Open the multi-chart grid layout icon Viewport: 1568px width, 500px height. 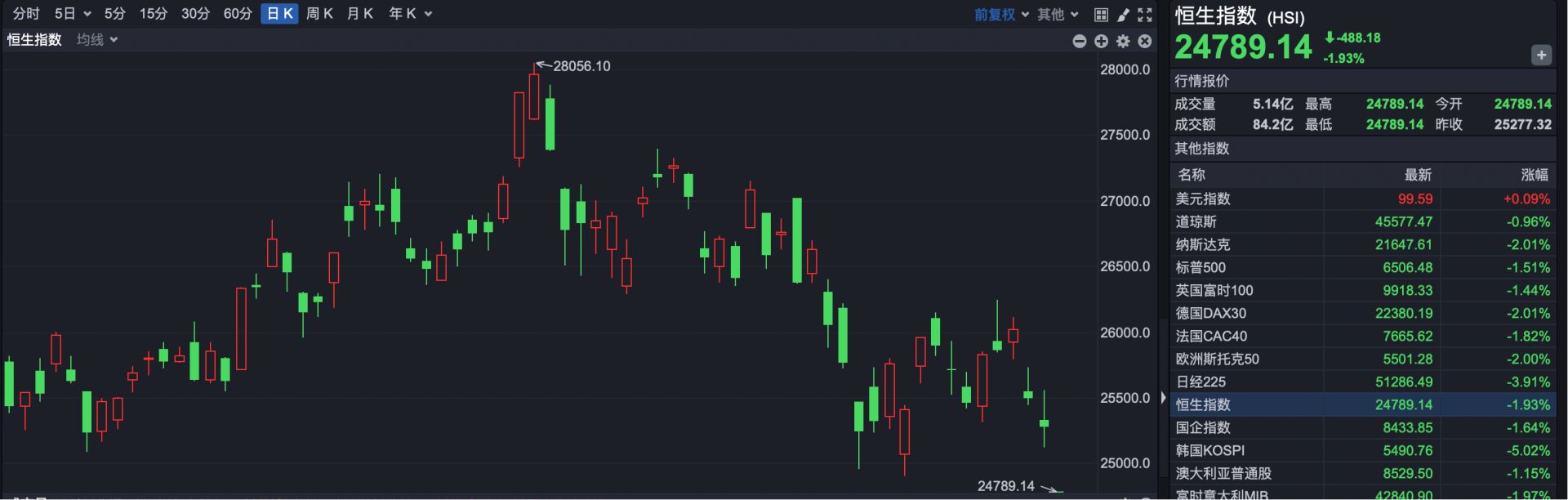point(1101,15)
